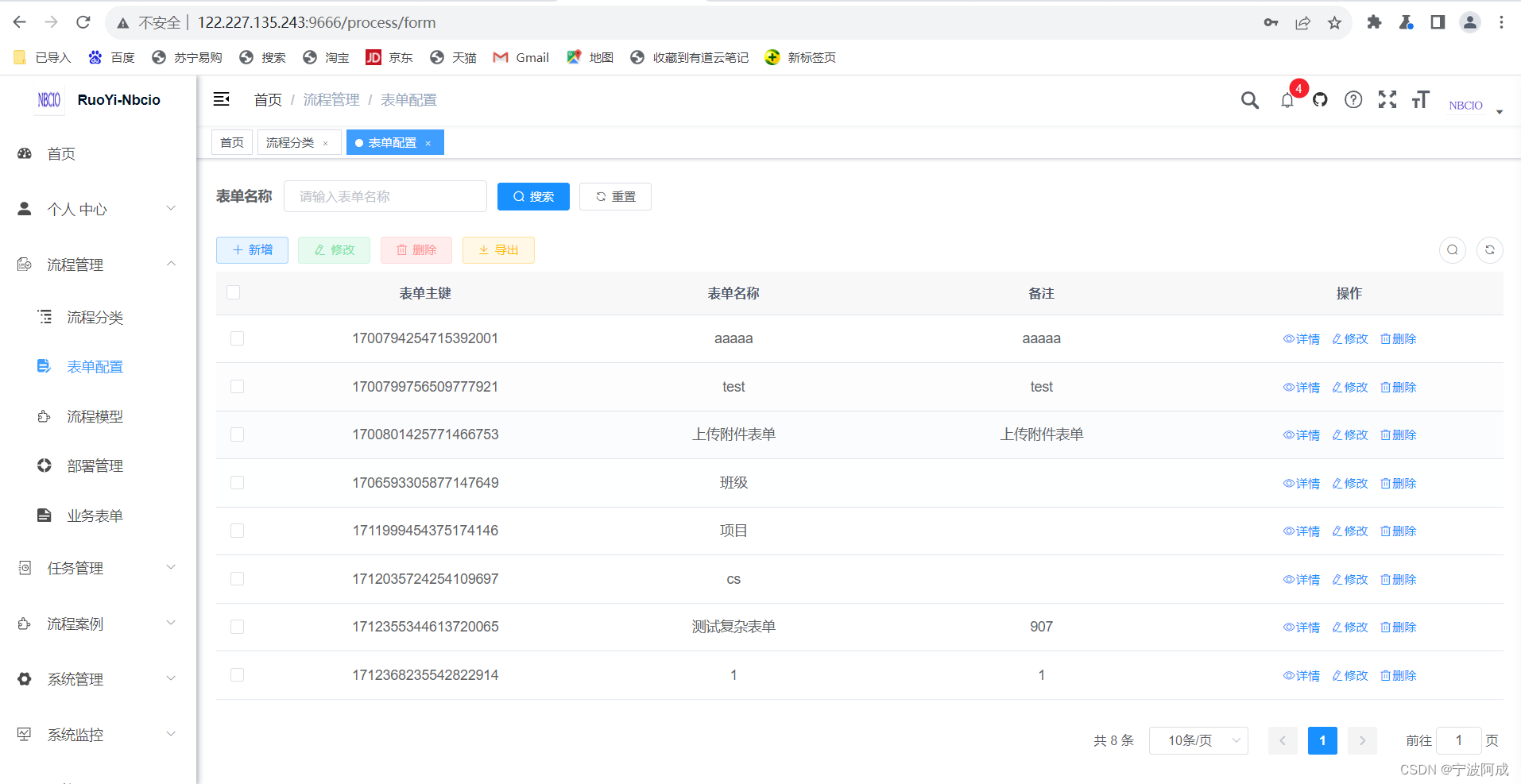Open the user dropdown arrow next to NBCIO
The height and width of the screenshot is (784, 1521).
click(x=1500, y=112)
